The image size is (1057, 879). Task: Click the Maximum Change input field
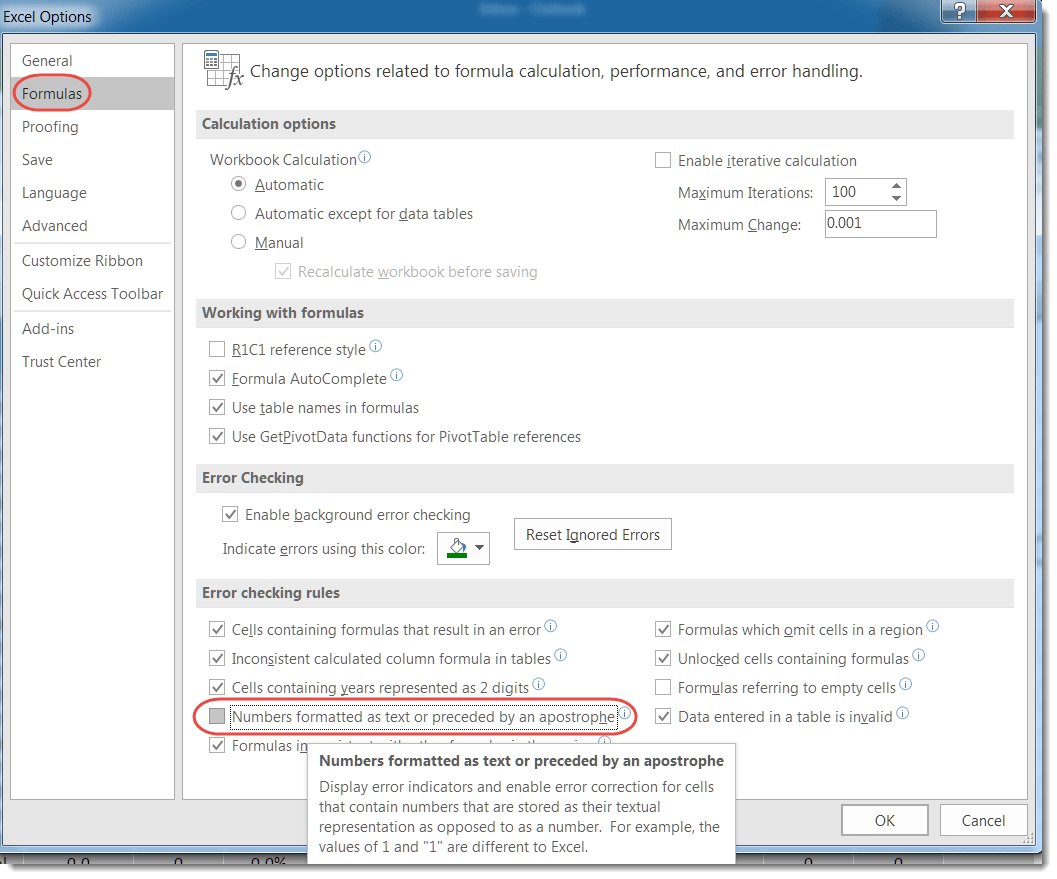pos(880,224)
